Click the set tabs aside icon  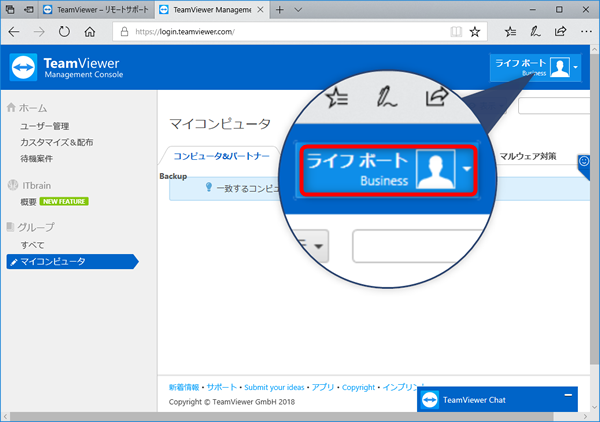[29, 10]
